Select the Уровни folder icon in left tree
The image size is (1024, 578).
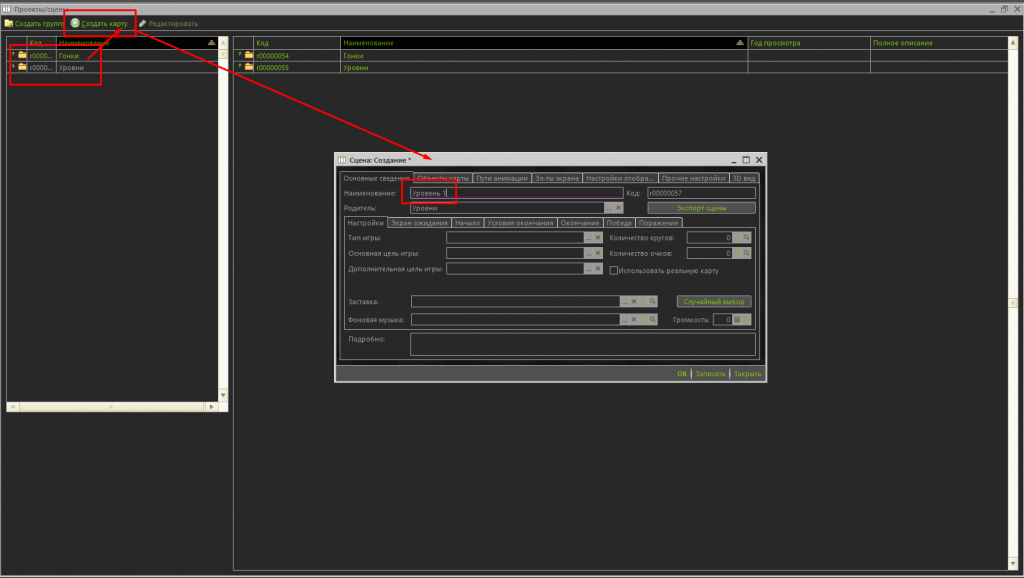click(x=22, y=67)
